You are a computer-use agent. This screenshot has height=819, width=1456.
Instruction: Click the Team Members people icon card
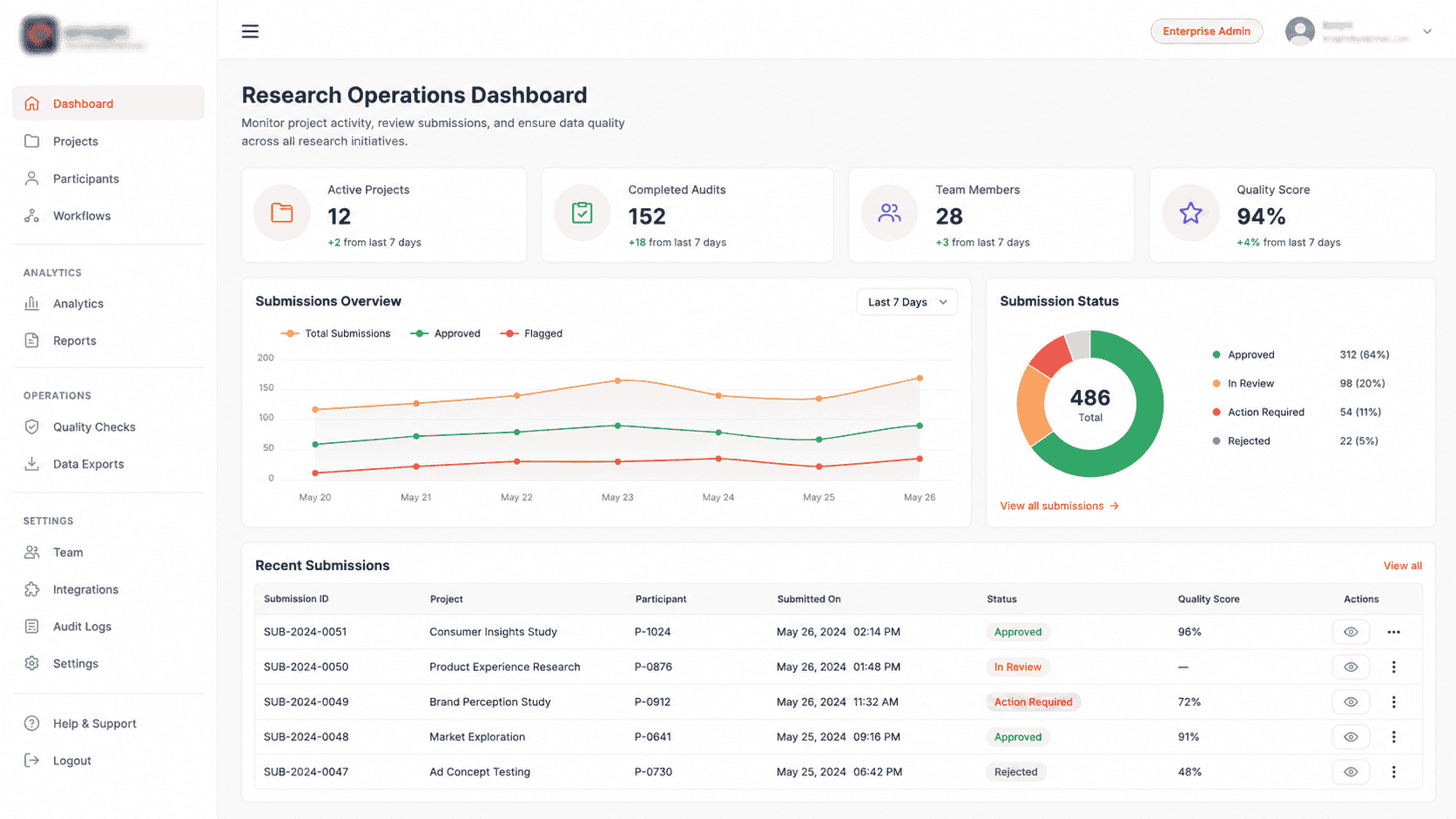(x=890, y=213)
